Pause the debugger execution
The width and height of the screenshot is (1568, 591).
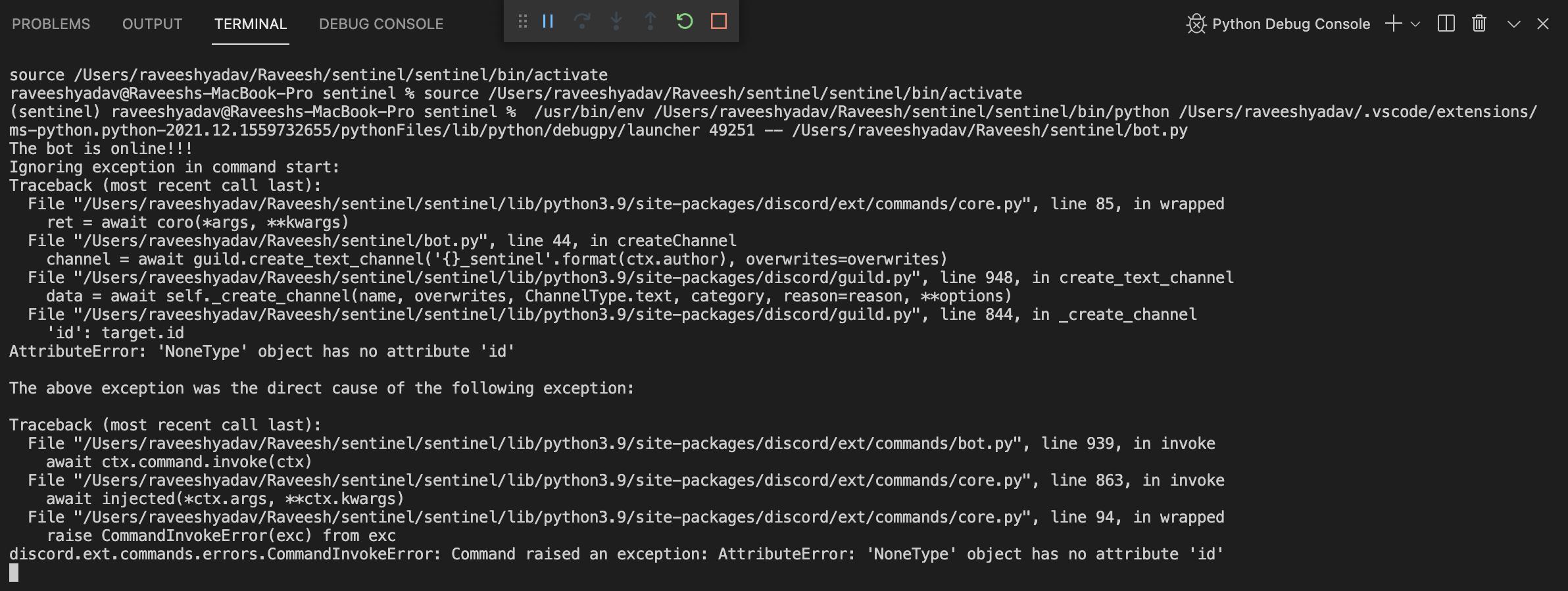tap(548, 22)
